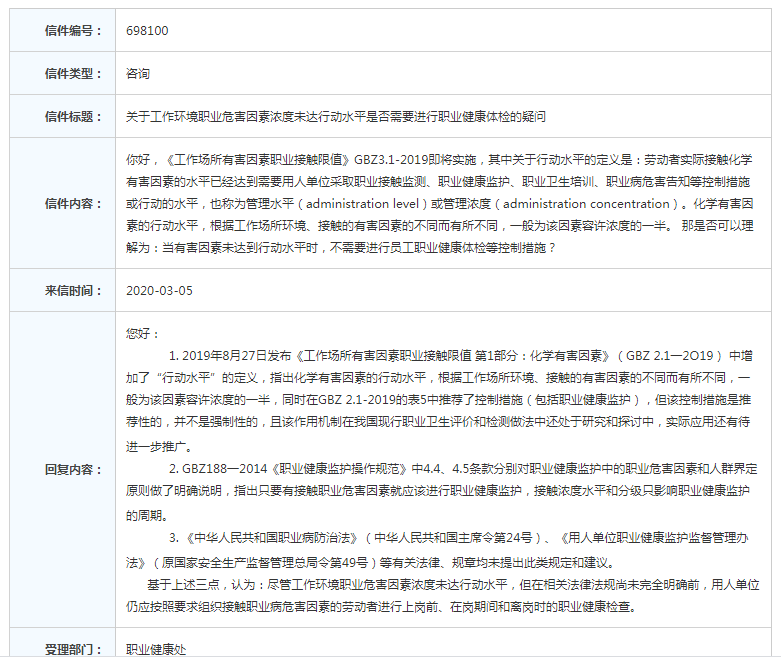Click the 信件编号 row label

tap(73, 31)
